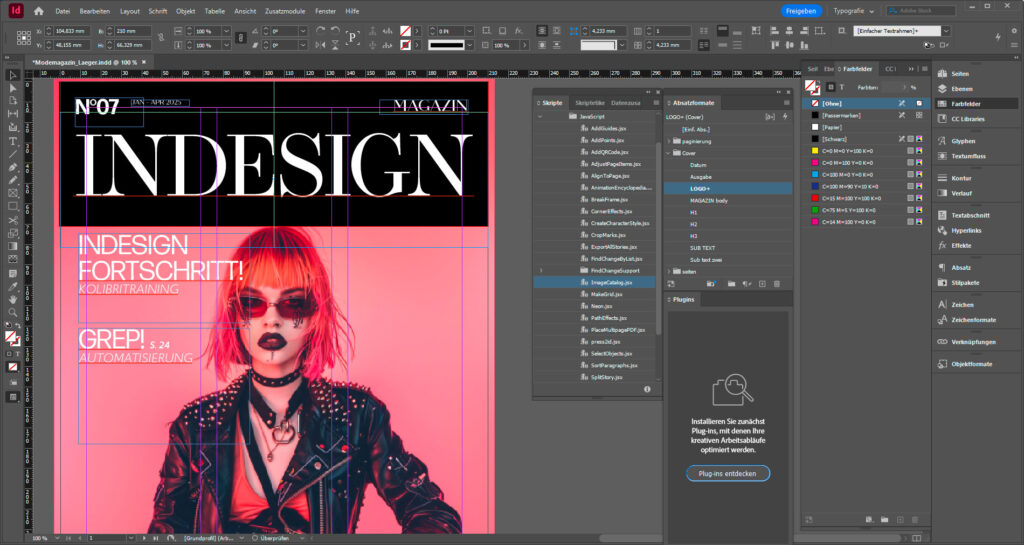
Task: Create new paragraph style icon
Action: click(761, 284)
